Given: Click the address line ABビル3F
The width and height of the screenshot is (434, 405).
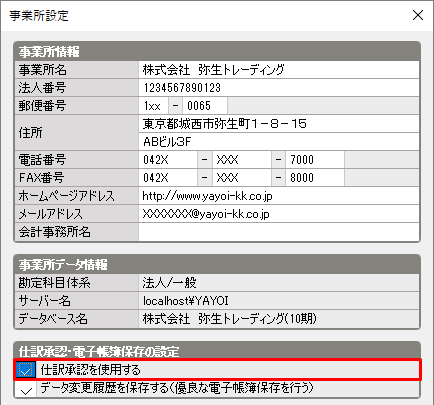Looking at the screenshot, I should (x=279, y=142).
